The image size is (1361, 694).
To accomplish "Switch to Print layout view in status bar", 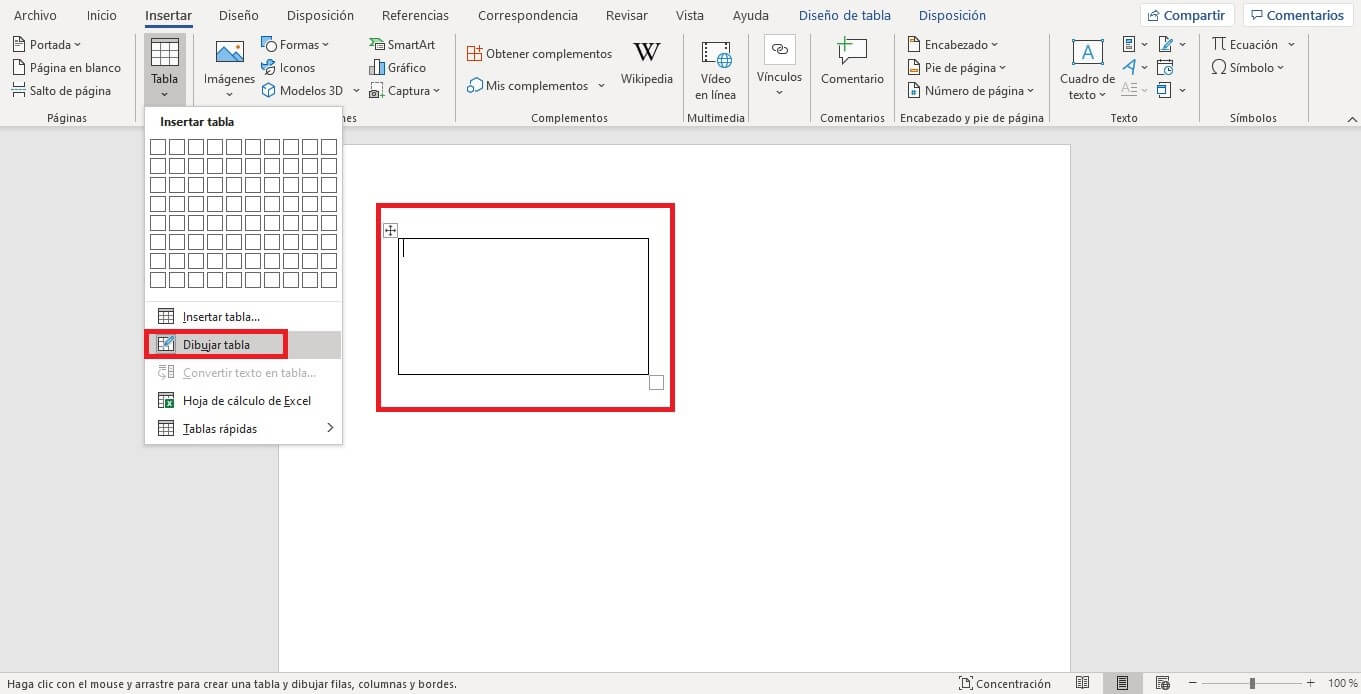I will 1123,684.
